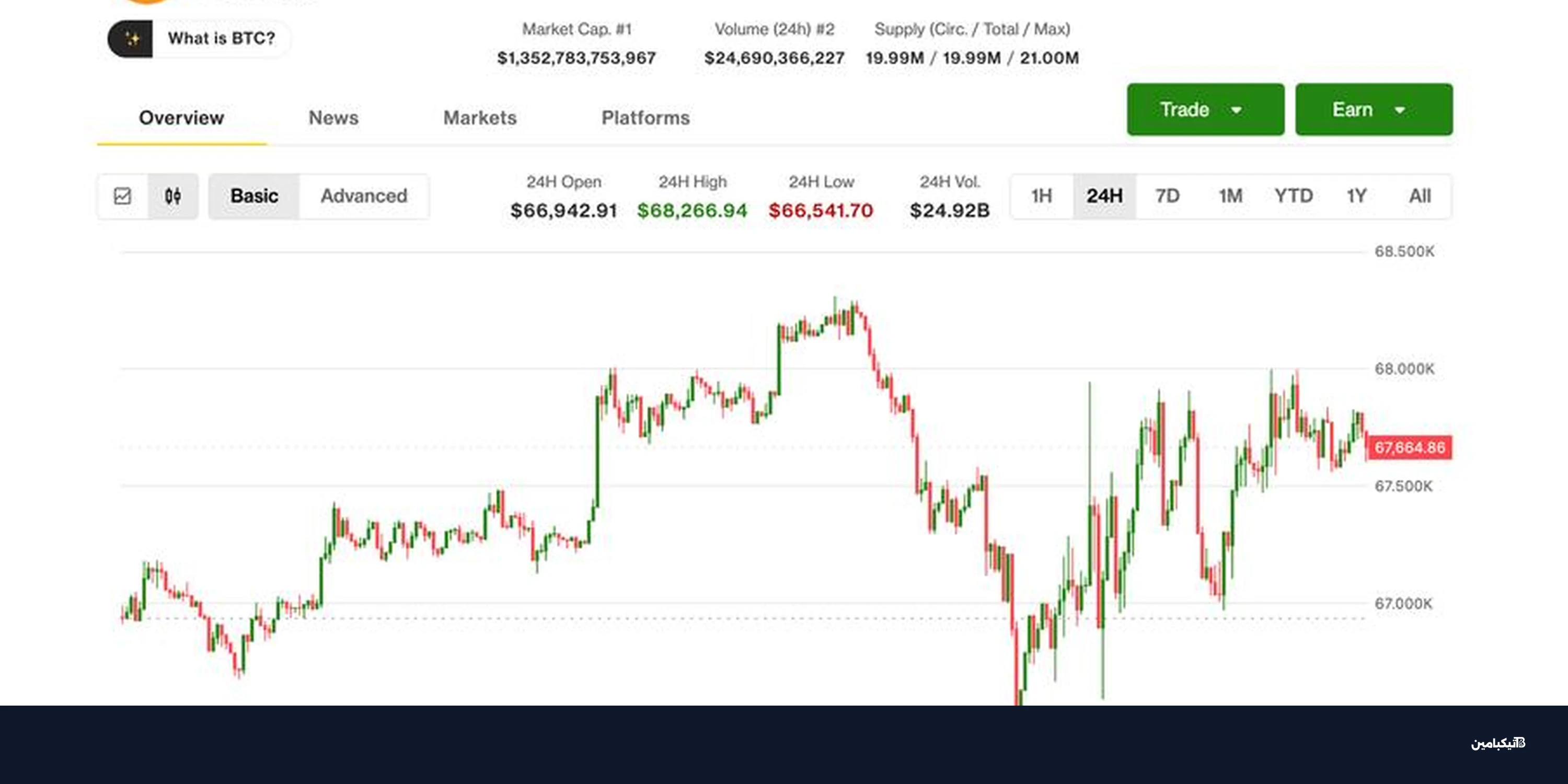Select the 7D chart range
Image resolution: width=1568 pixels, height=784 pixels.
point(1168,196)
